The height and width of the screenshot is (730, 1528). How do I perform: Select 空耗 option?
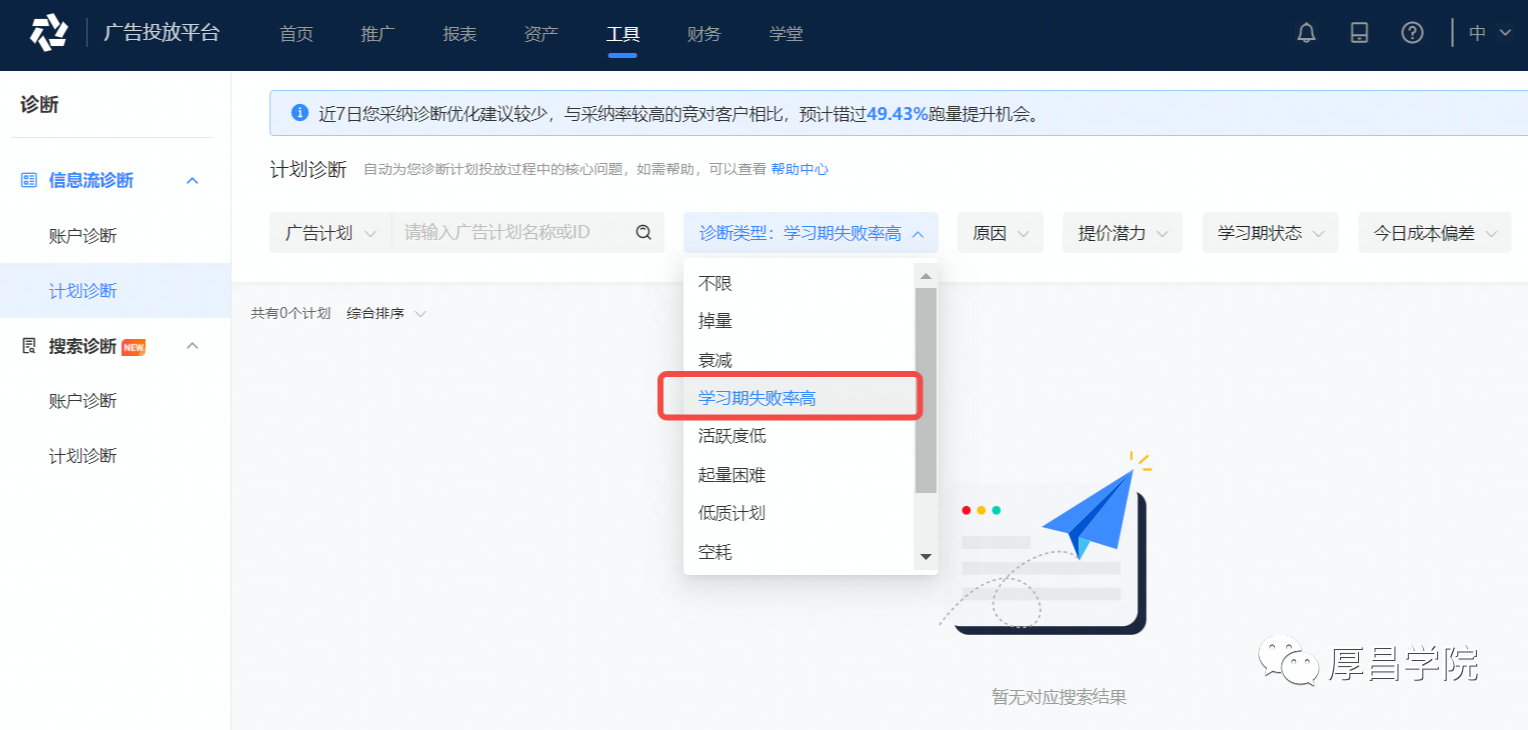pos(799,552)
